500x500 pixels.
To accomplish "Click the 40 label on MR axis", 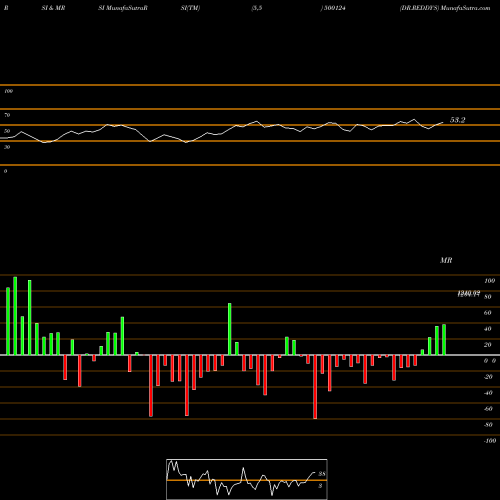I will coord(488,329).
